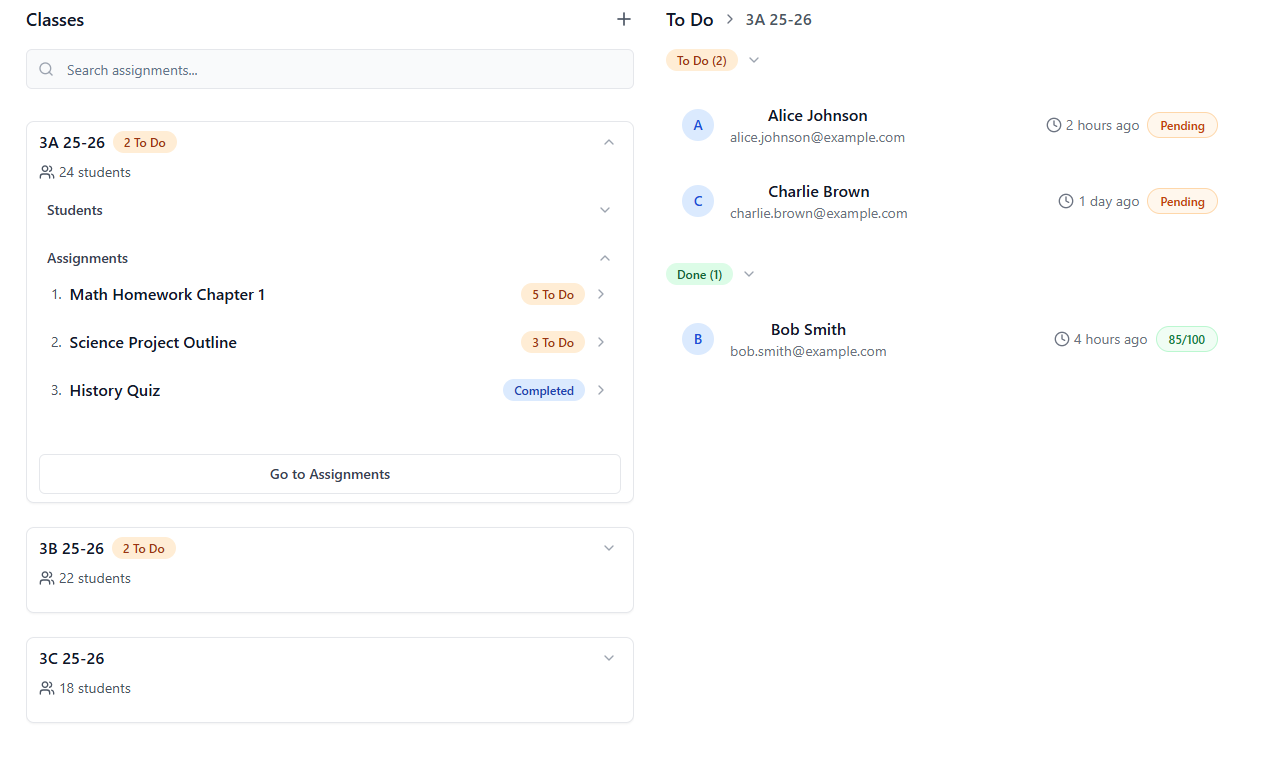Select '3A 25-26' in the breadcrumb
Image resolution: width=1282 pixels, height=761 pixels.
pyautogui.click(x=778, y=19)
